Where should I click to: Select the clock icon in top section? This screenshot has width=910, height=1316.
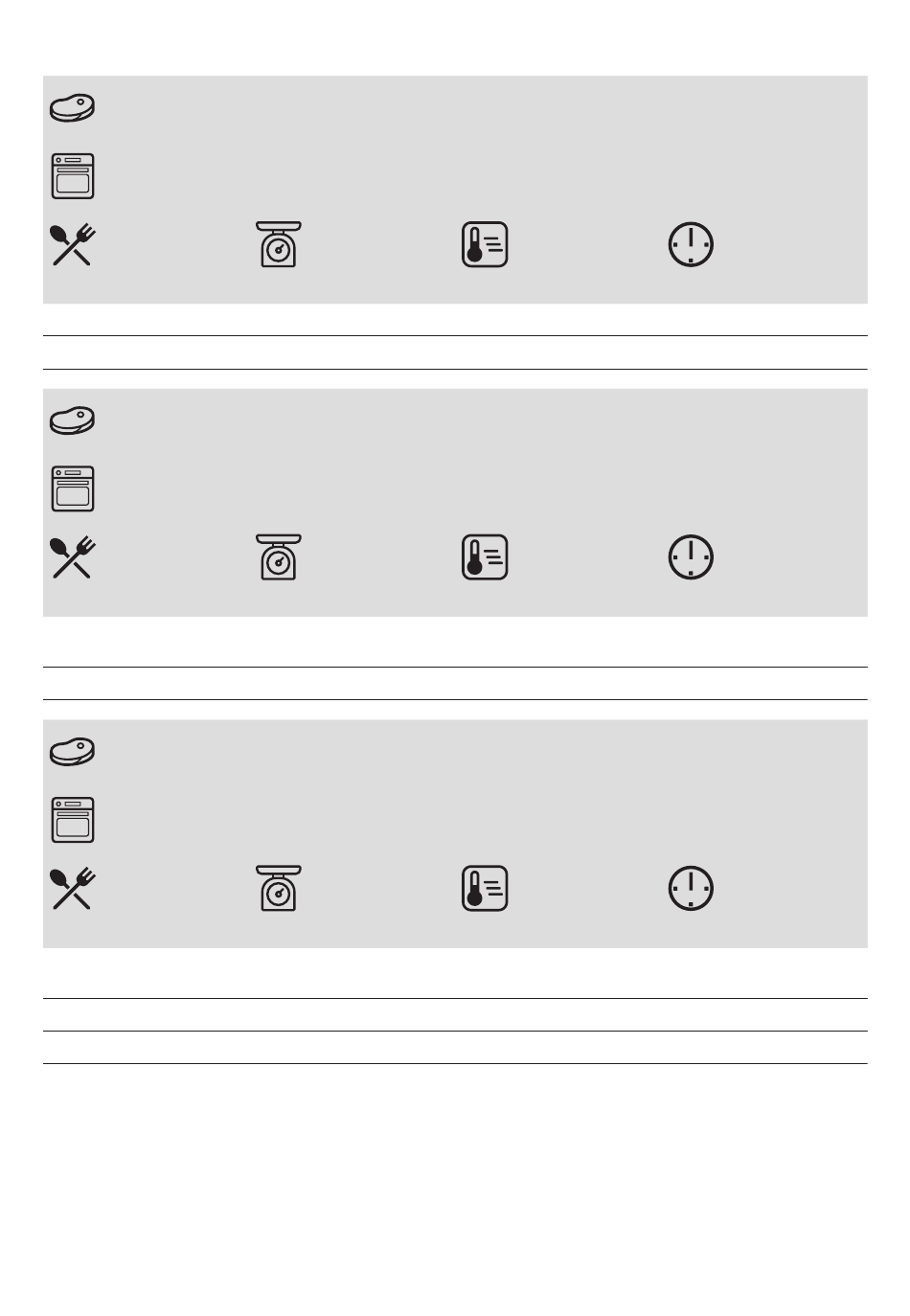coord(691,245)
